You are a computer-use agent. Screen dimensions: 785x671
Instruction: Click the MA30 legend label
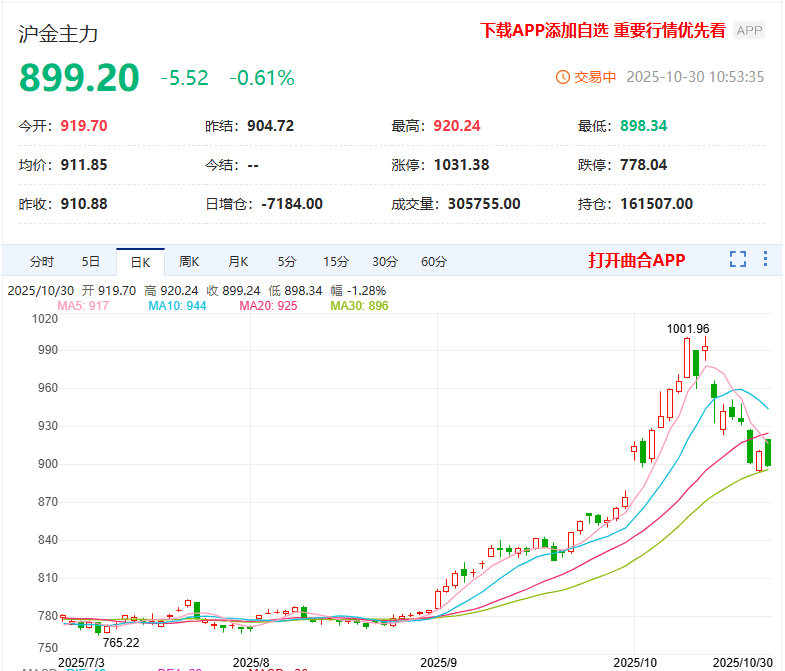click(359, 305)
